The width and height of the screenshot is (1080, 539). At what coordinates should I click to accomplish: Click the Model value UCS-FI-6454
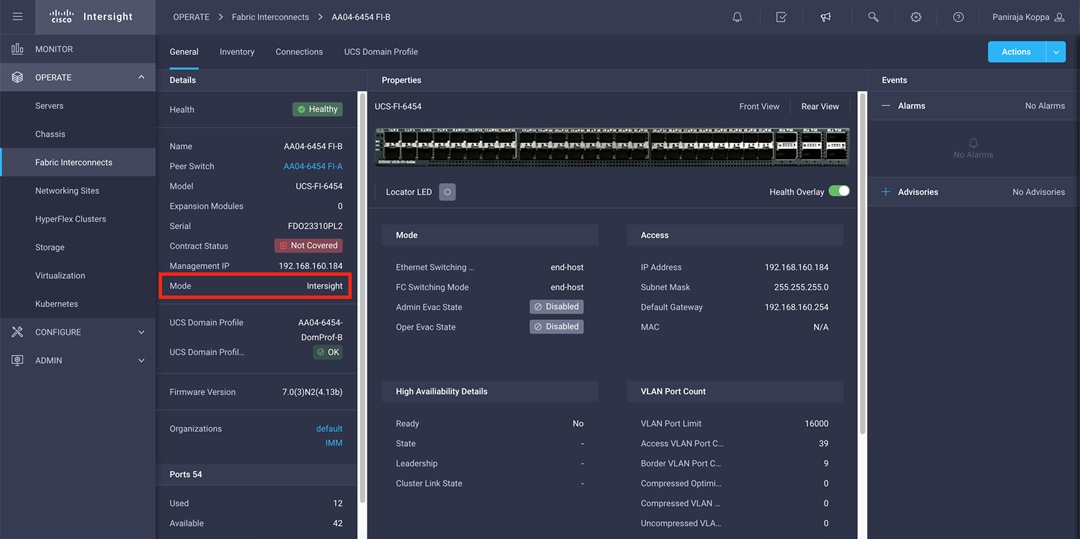(x=319, y=186)
